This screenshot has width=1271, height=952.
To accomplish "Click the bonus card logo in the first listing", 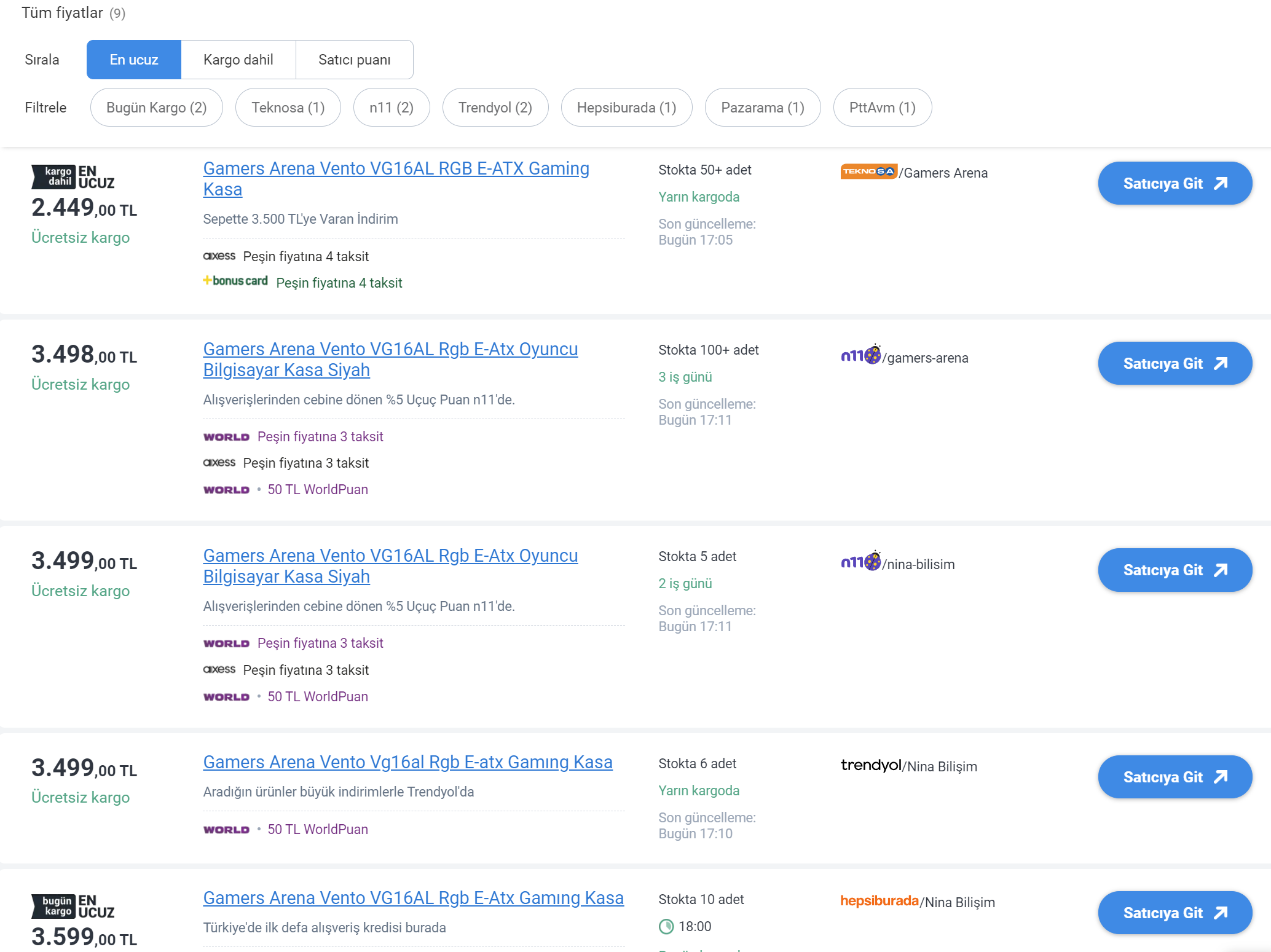I will 235,281.
